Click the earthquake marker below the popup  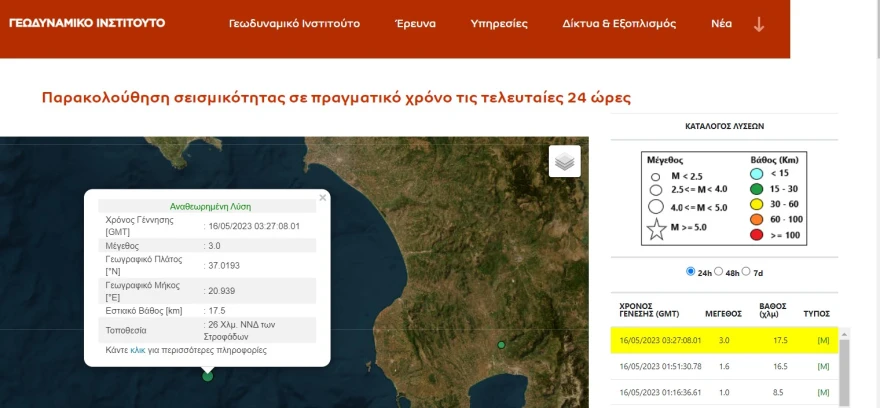[208, 376]
